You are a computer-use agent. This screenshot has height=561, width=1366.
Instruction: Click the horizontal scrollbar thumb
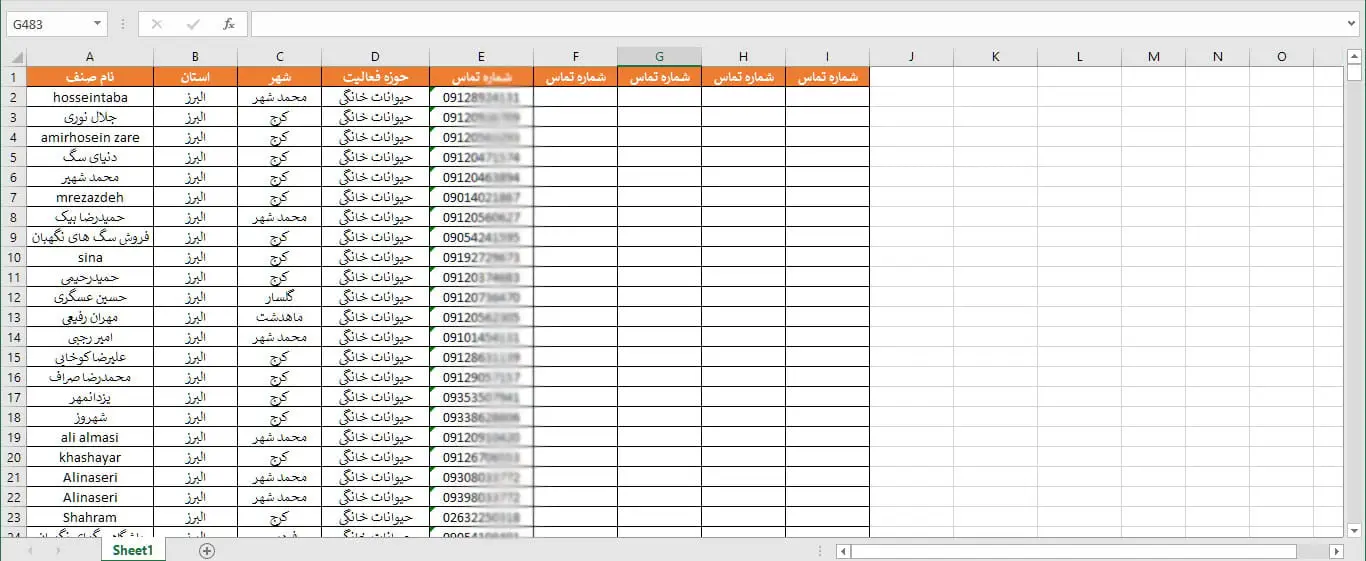[x=1074, y=551]
